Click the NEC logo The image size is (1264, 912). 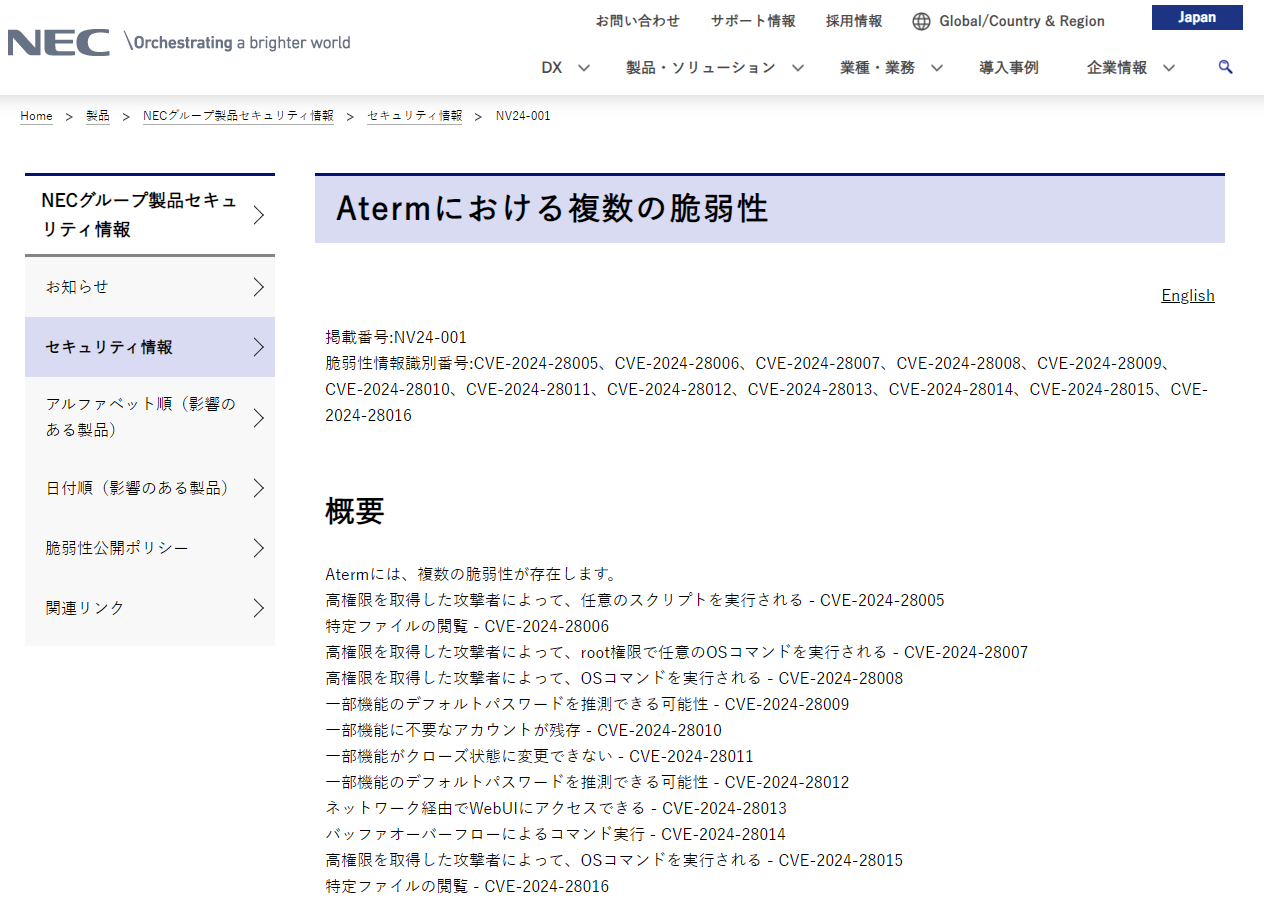(x=58, y=42)
